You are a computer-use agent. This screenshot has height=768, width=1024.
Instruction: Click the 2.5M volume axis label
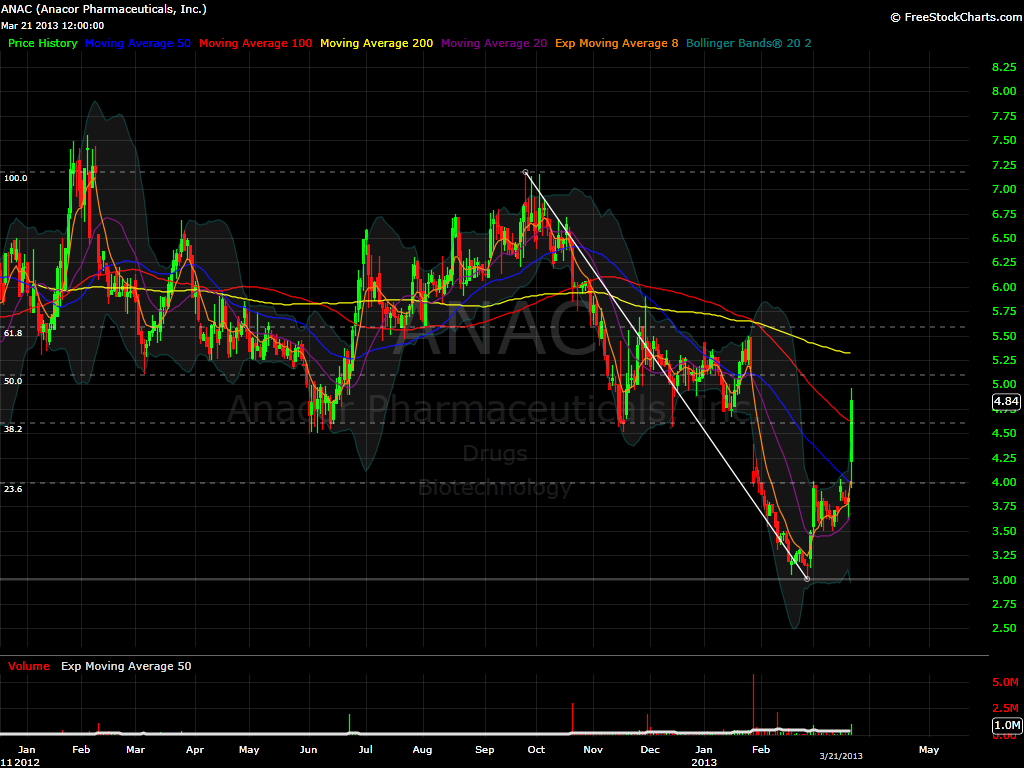pos(1005,709)
